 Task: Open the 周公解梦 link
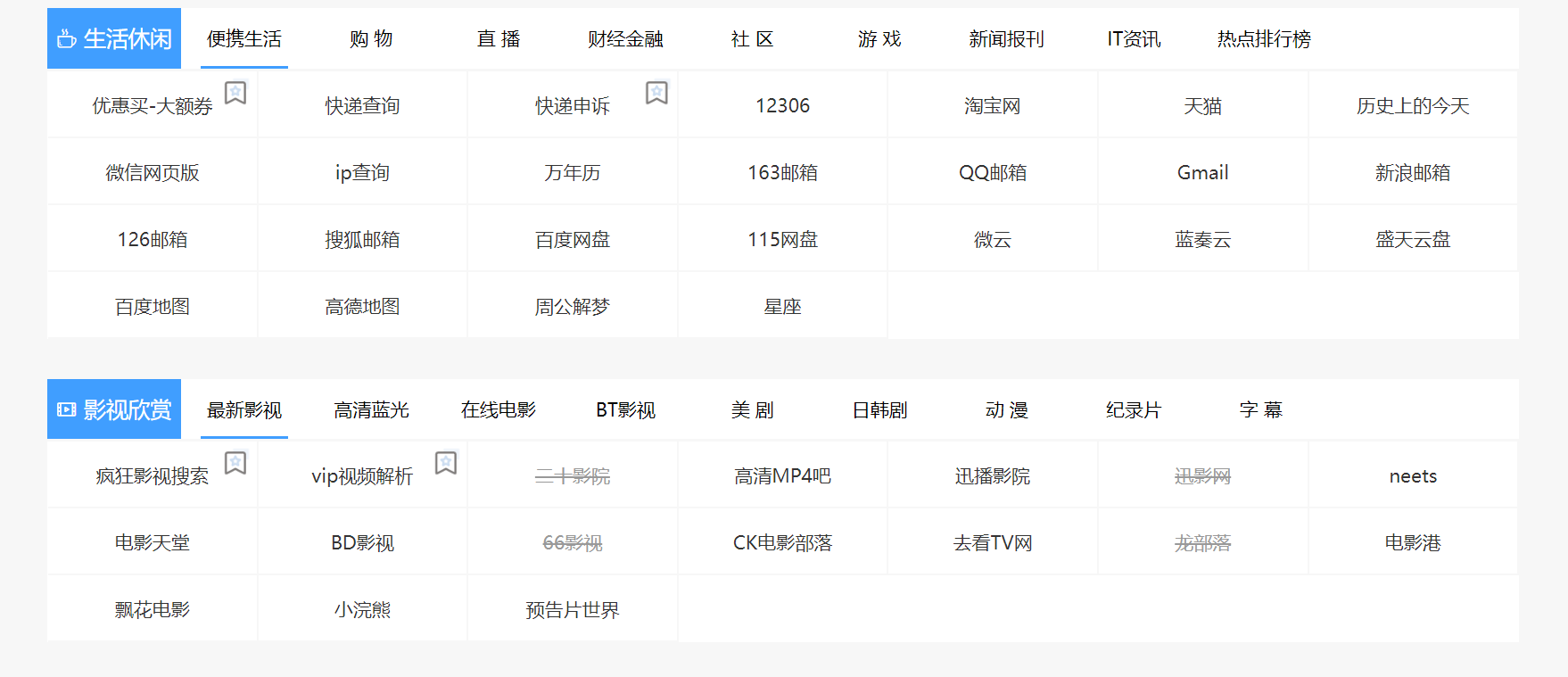[573, 307]
